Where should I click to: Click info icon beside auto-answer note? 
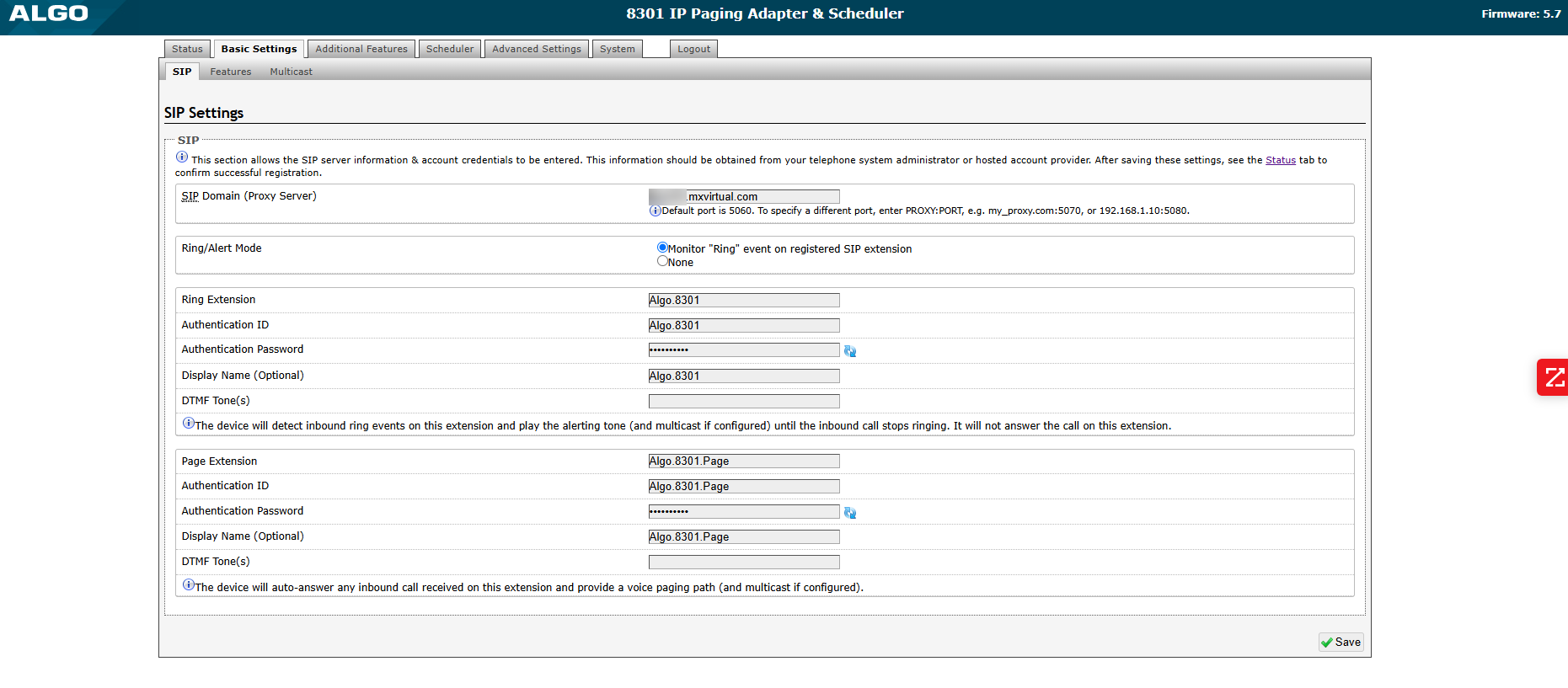click(189, 585)
